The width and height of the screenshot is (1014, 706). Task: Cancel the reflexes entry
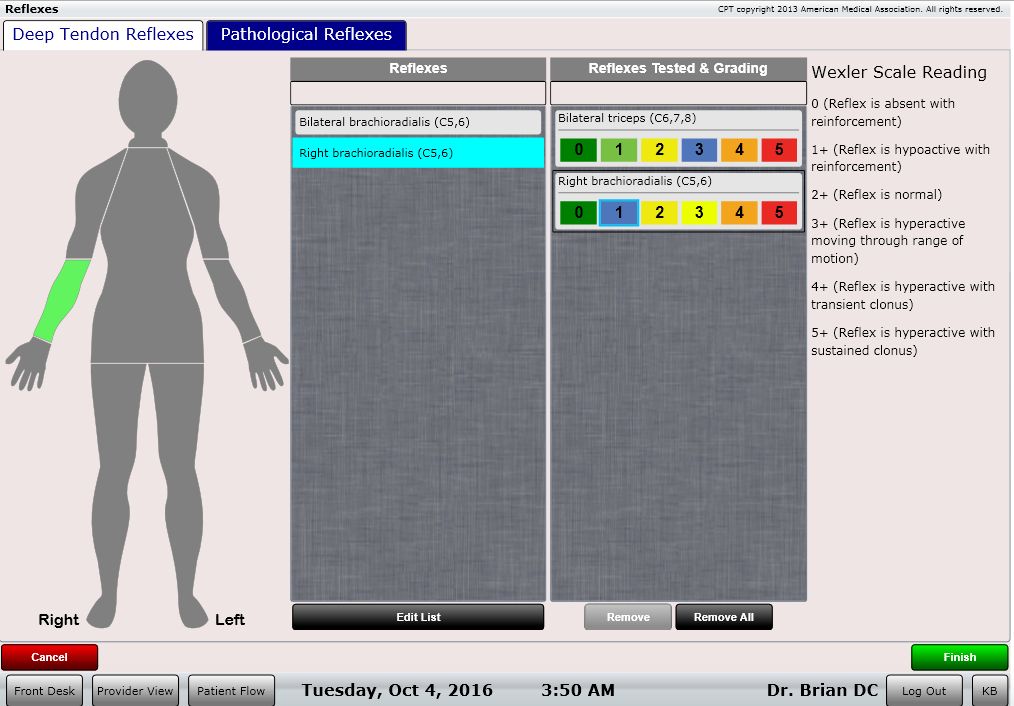(x=50, y=657)
